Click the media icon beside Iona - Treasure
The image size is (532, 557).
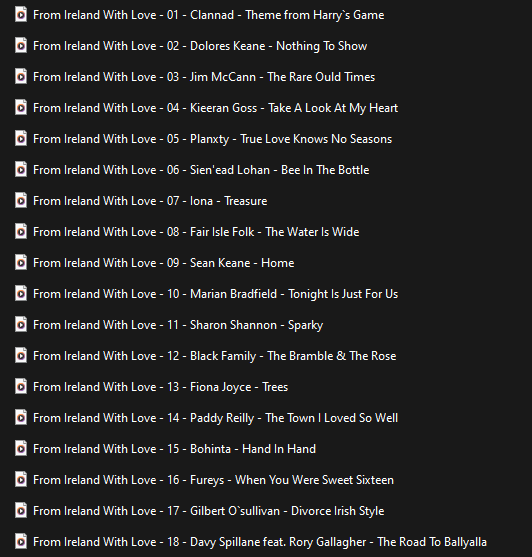[x=21, y=200]
